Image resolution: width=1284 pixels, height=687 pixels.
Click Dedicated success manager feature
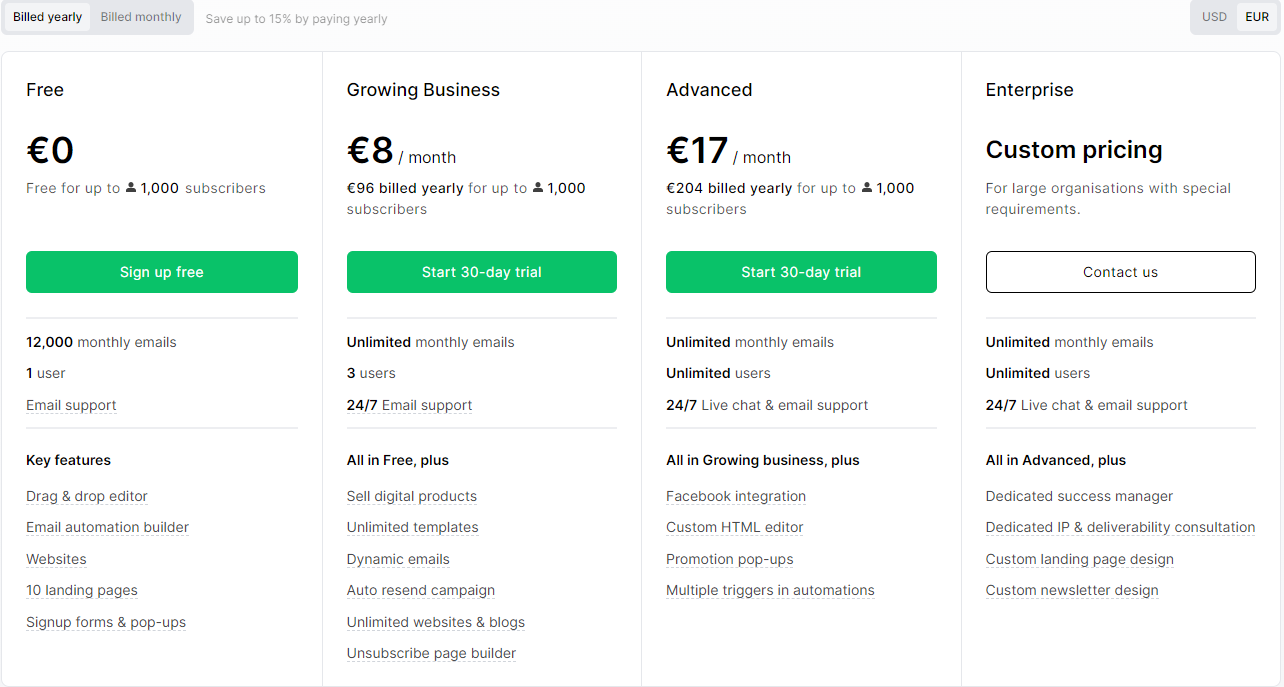1079,496
